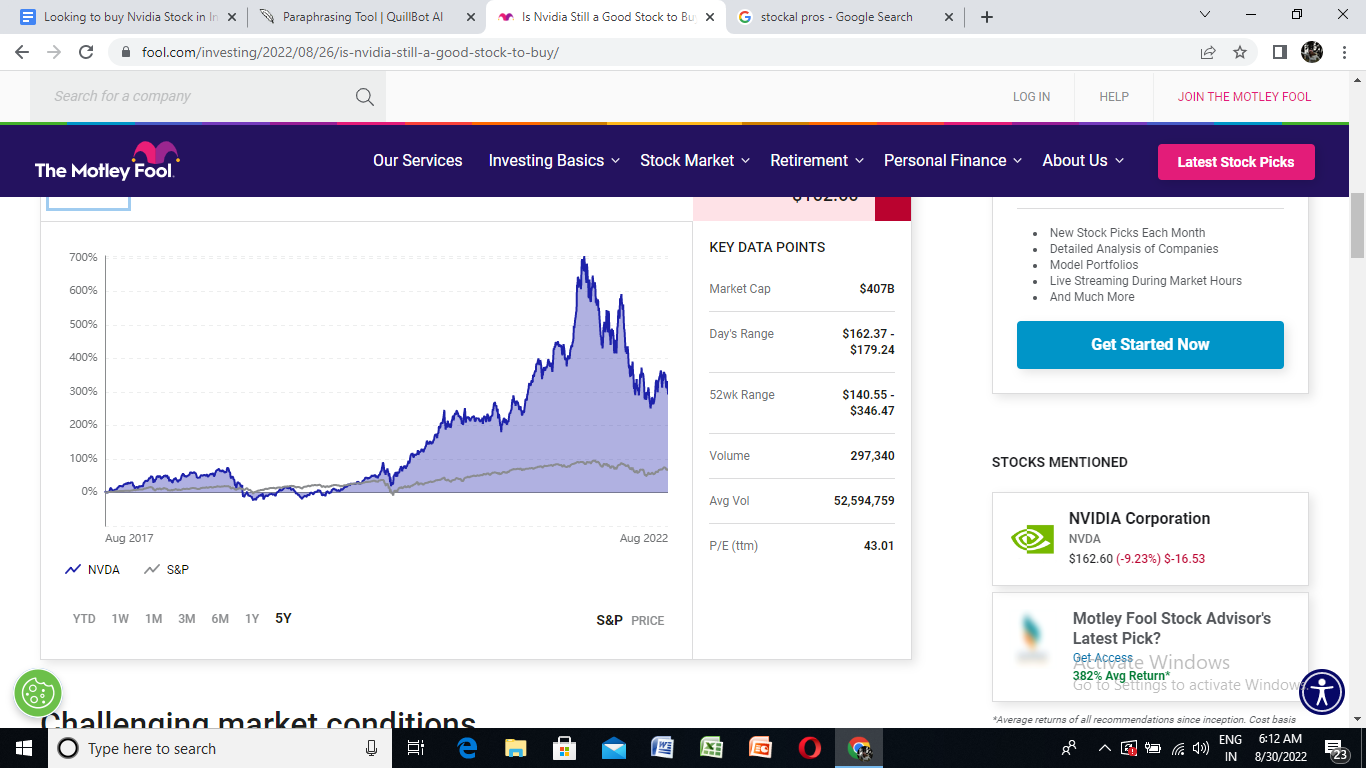Open the accessibility options icon
This screenshot has width=1366, height=768.
tap(1323, 692)
